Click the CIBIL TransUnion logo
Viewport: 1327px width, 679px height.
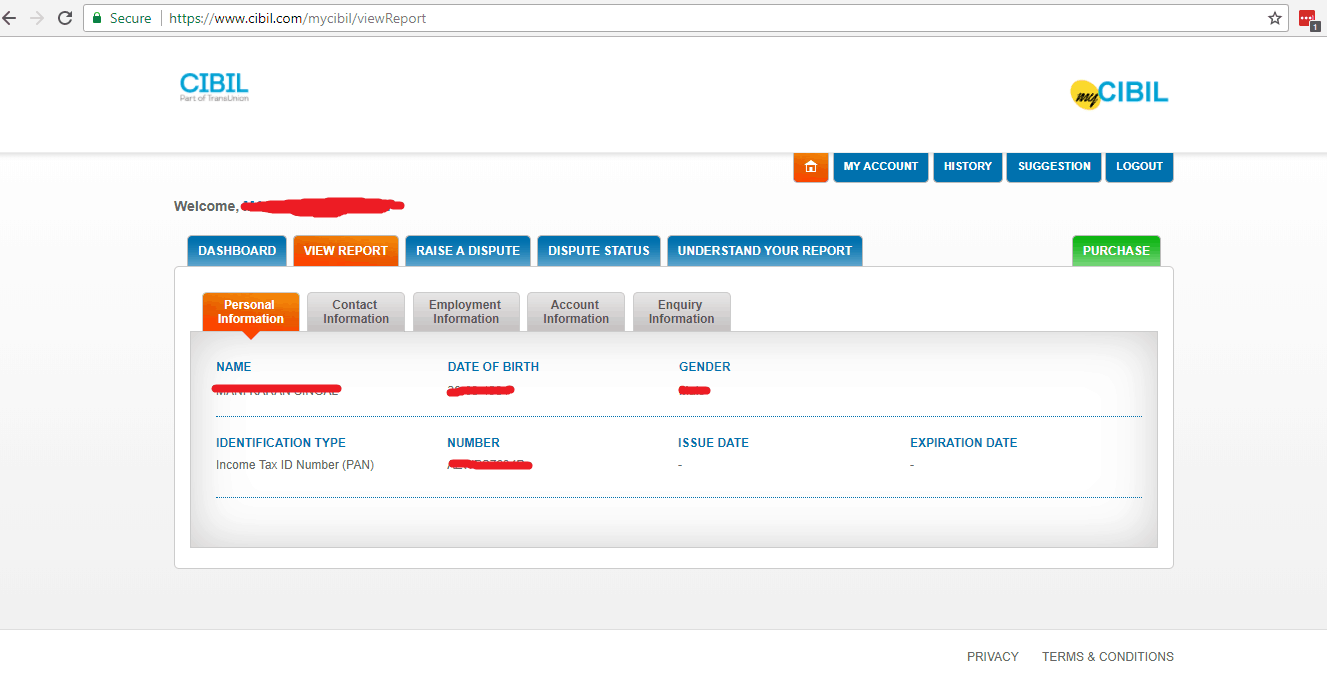pos(214,87)
